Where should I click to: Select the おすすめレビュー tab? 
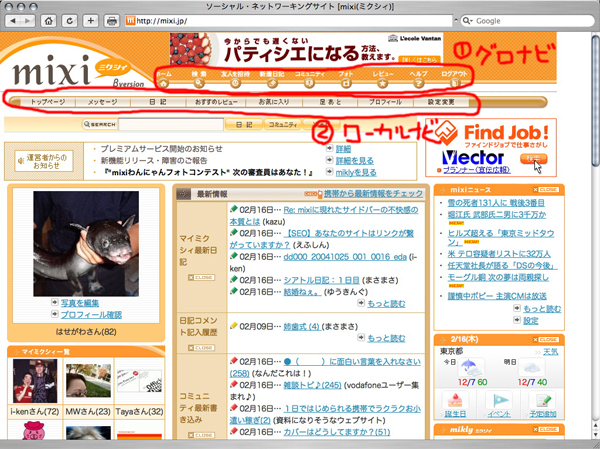[x=216, y=102]
